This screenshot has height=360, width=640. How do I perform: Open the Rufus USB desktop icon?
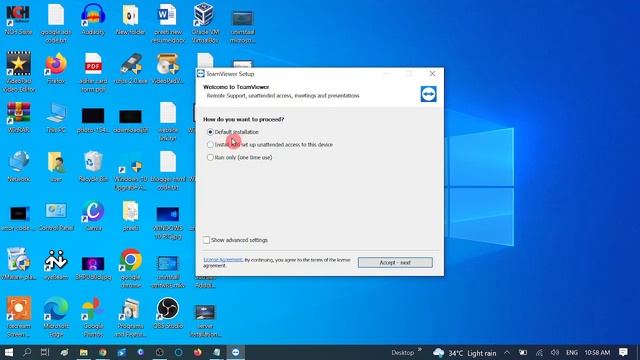pyautogui.click(x=131, y=69)
